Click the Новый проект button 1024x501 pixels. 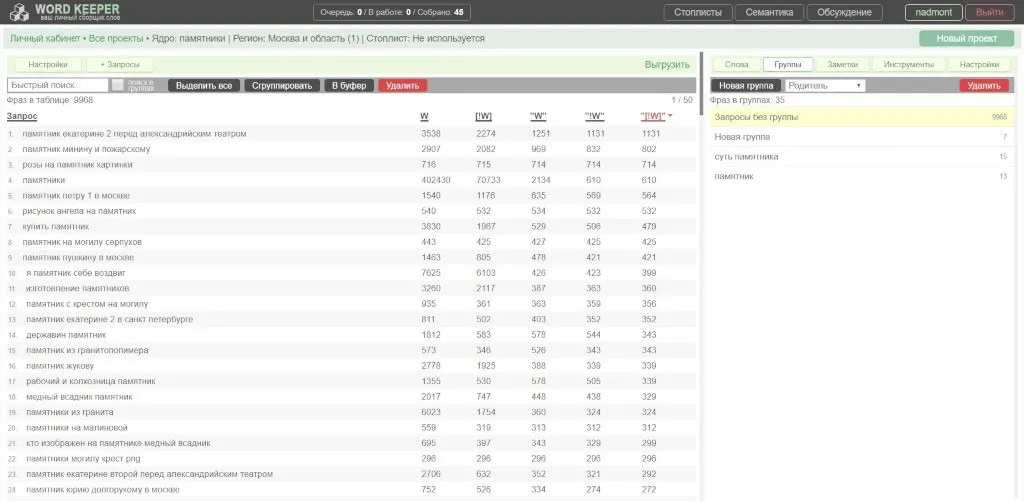coord(967,39)
